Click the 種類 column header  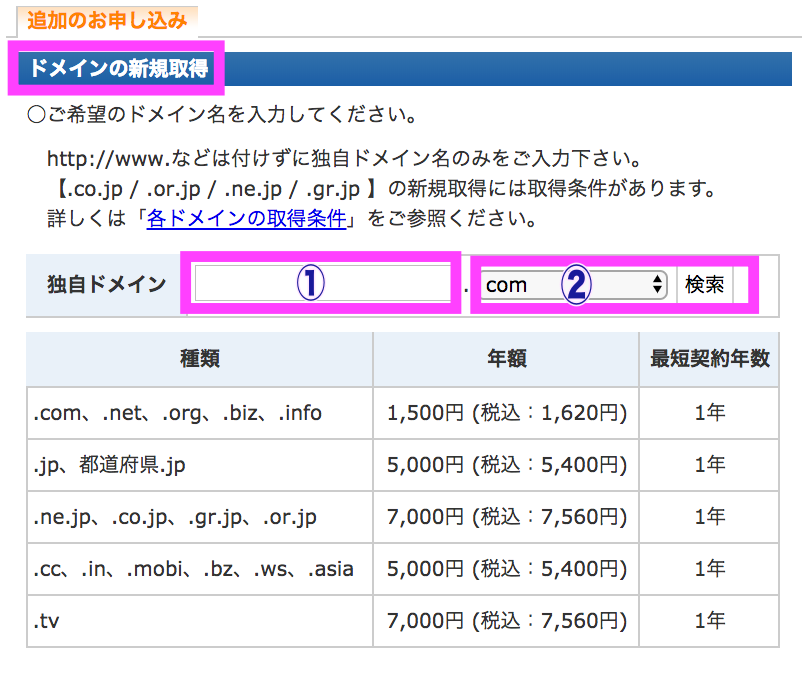pyautogui.click(x=200, y=359)
